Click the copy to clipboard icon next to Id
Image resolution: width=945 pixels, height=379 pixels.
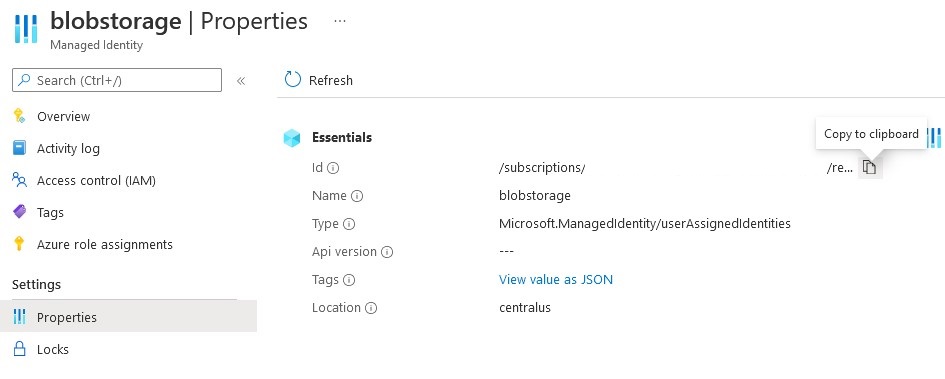coord(868,167)
